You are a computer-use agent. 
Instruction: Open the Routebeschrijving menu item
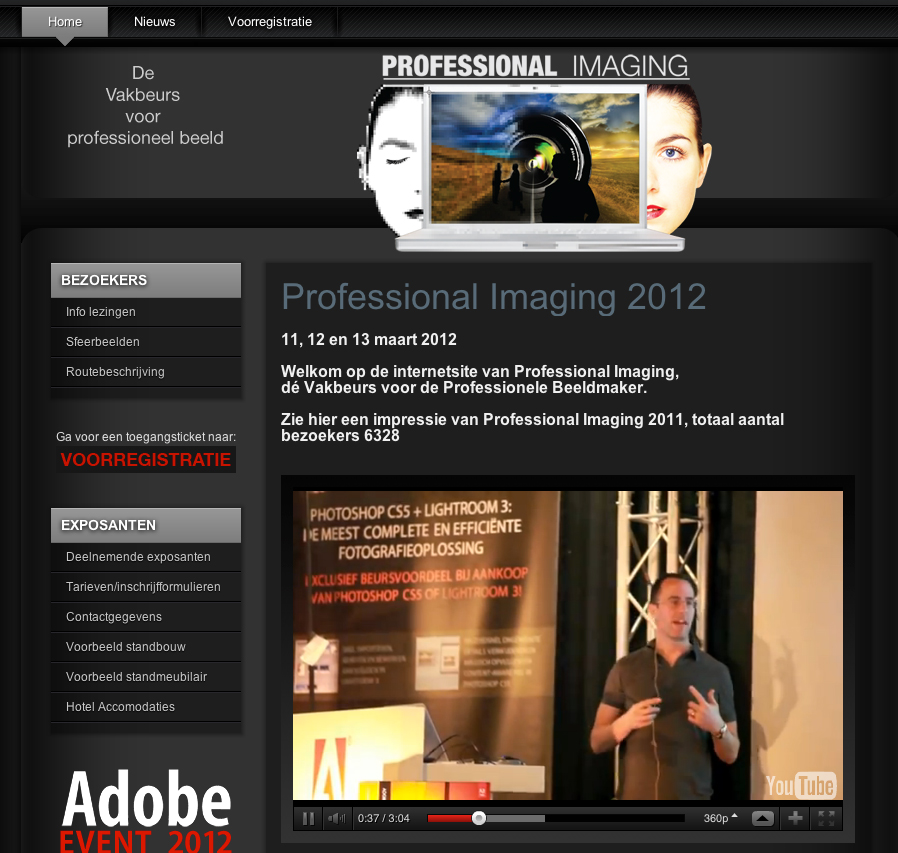point(146,372)
